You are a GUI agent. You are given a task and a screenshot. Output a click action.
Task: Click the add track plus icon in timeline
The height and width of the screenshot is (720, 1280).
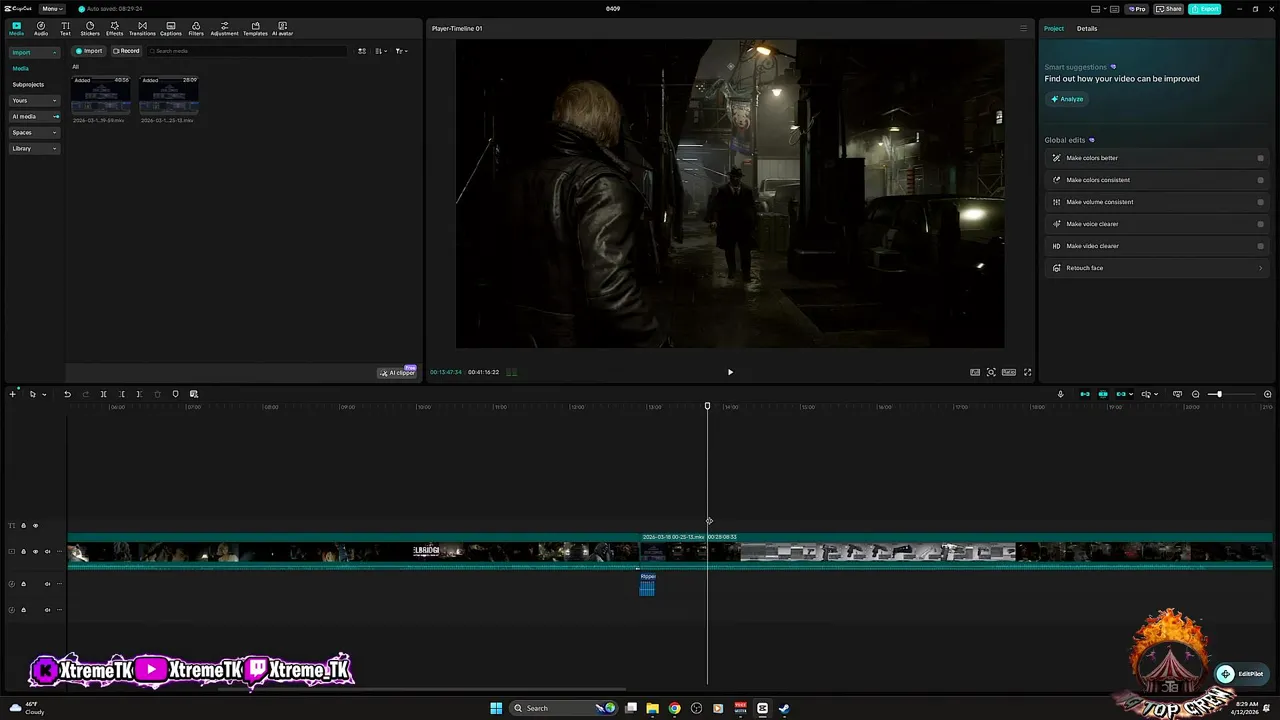(x=13, y=394)
